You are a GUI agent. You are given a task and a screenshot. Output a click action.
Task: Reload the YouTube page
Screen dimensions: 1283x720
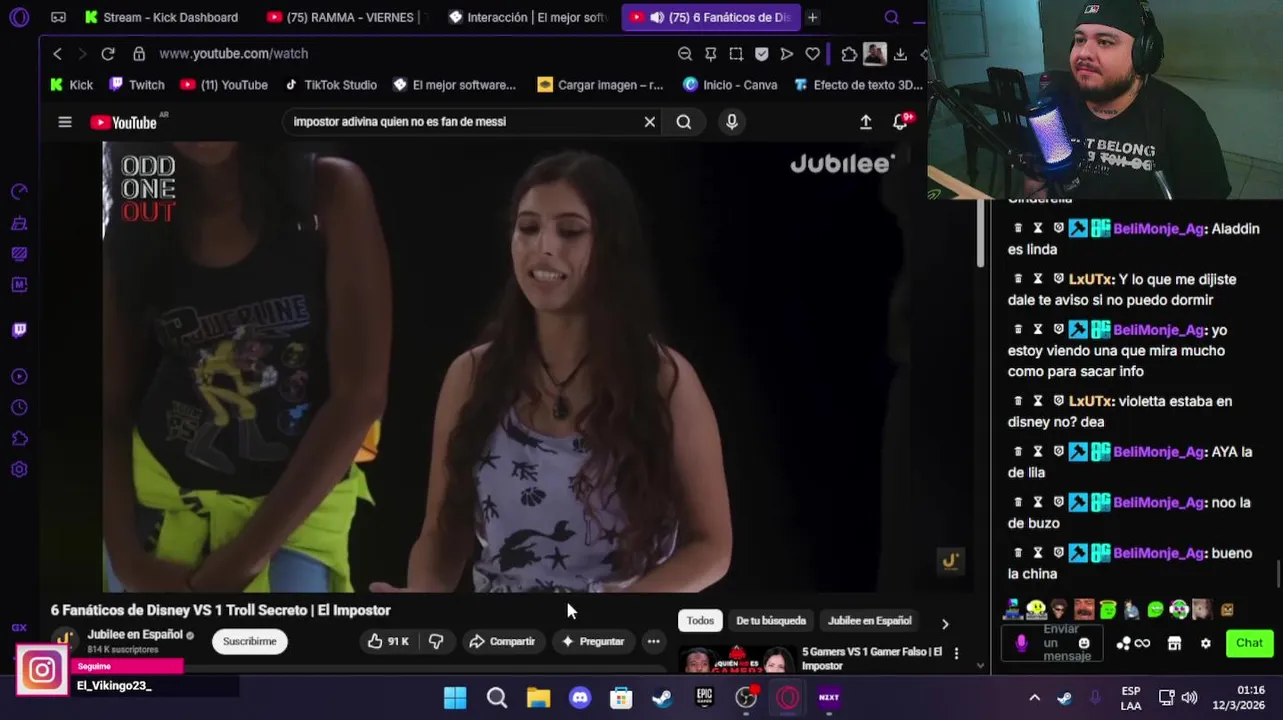(108, 54)
